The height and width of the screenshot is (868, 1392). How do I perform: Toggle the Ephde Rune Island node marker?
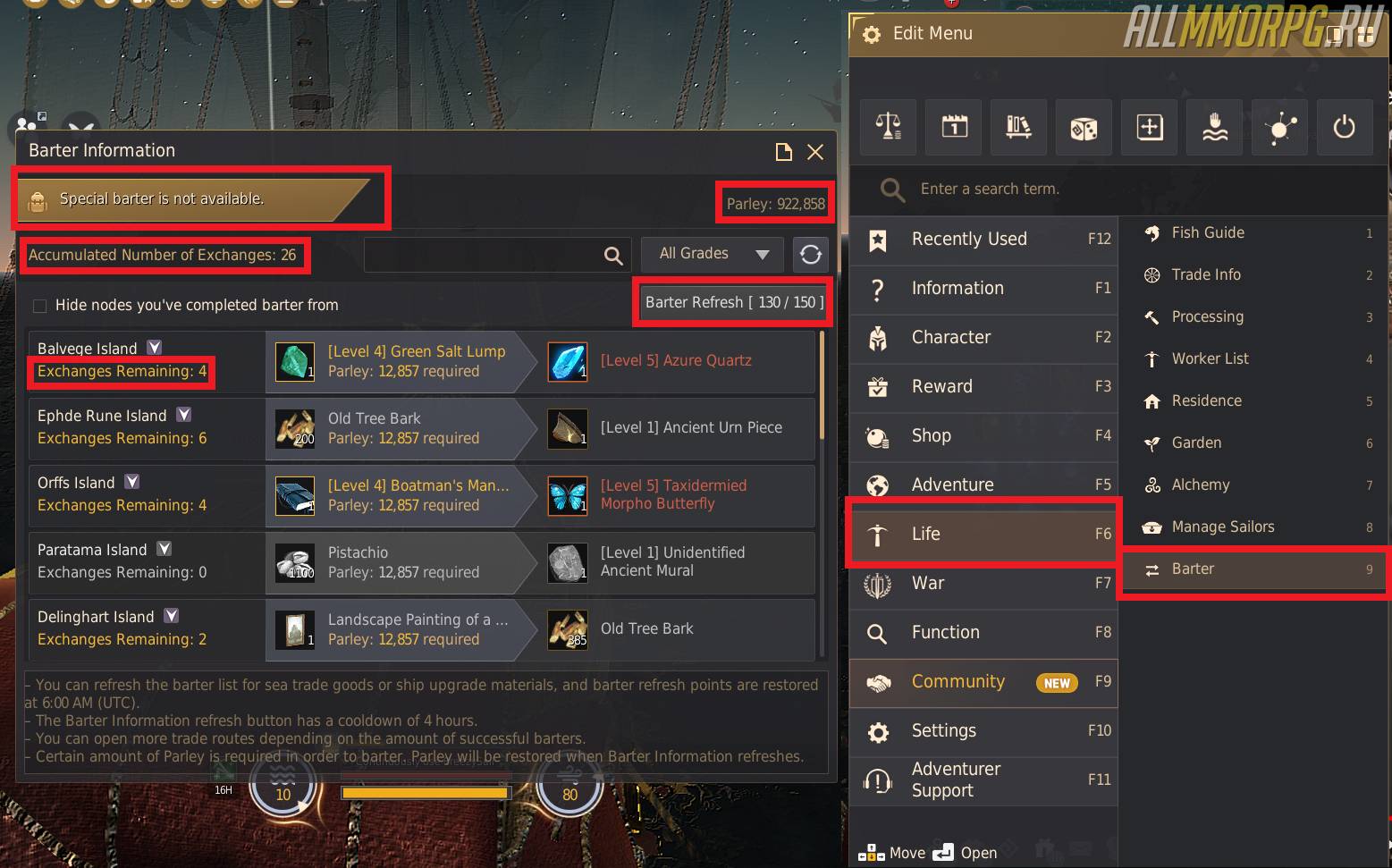click(184, 415)
